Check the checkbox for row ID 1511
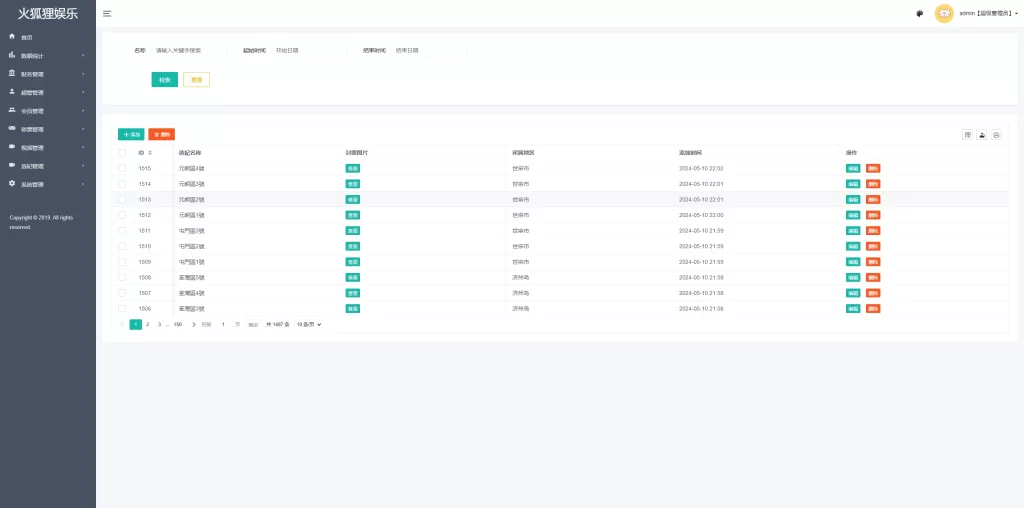Viewport: 1024px width, 508px height. click(x=122, y=230)
